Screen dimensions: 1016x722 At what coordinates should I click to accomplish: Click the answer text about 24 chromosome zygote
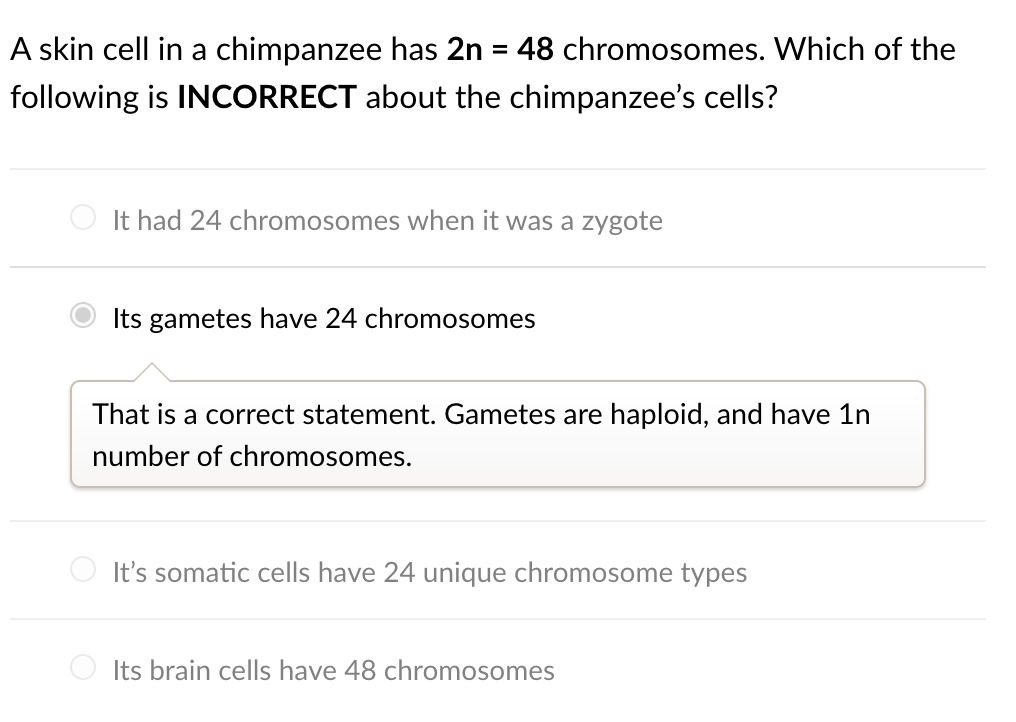tap(388, 221)
